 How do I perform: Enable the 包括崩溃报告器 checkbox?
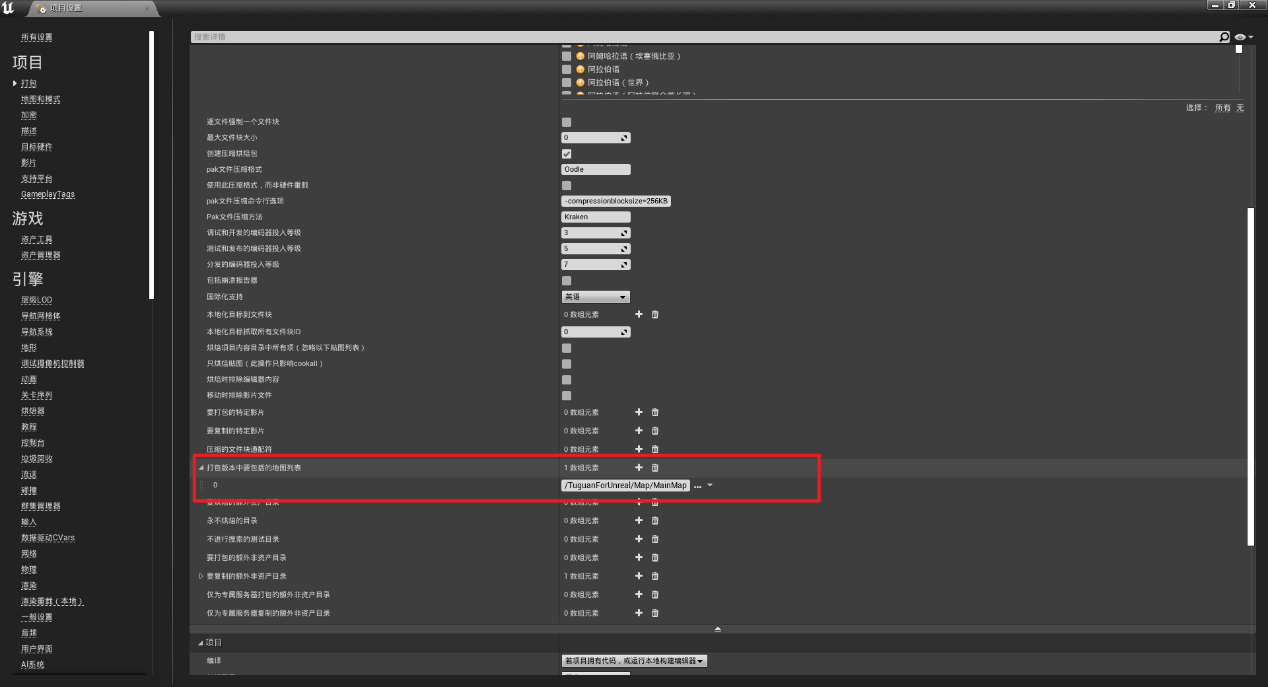pyautogui.click(x=567, y=281)
